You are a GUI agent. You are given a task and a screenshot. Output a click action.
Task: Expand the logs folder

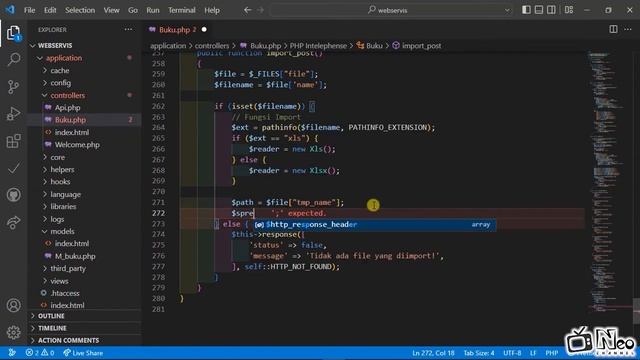tap(57, 219)
